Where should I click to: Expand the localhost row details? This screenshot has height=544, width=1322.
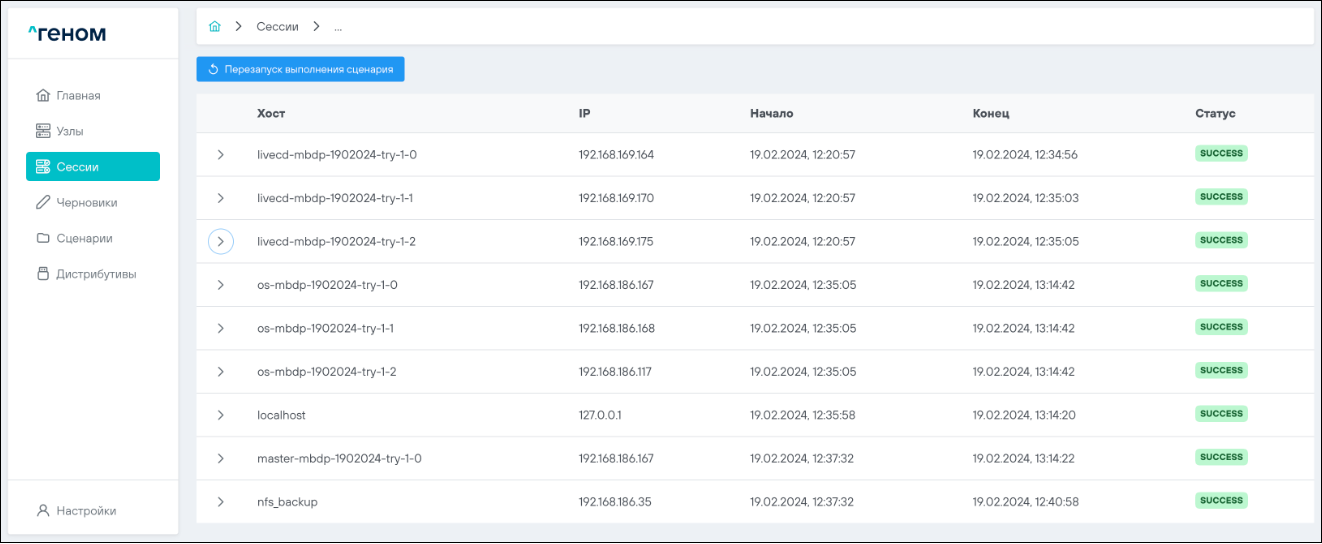click(221, 415)
